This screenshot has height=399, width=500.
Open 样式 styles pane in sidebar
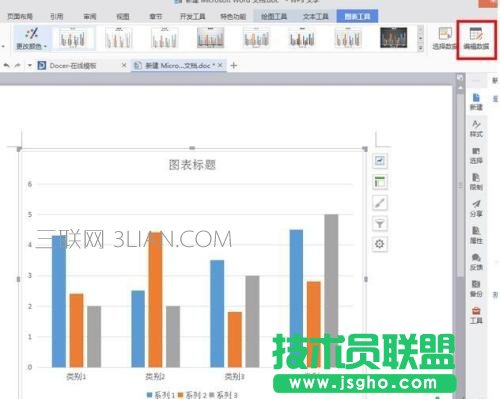pyautogui.click(x=476, y=128)
